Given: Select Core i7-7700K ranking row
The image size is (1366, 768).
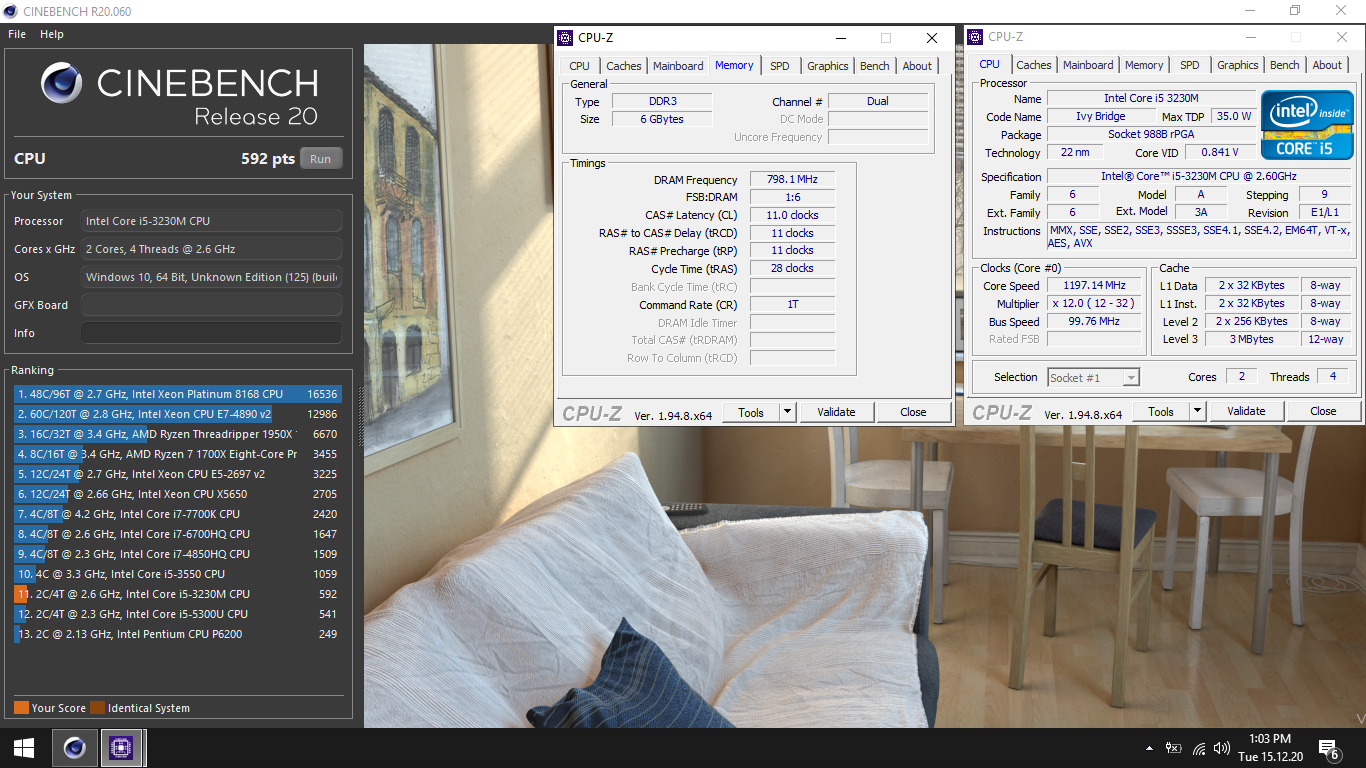Looking at the screenshot, I should pyautogui.click(x=178, y=514).
